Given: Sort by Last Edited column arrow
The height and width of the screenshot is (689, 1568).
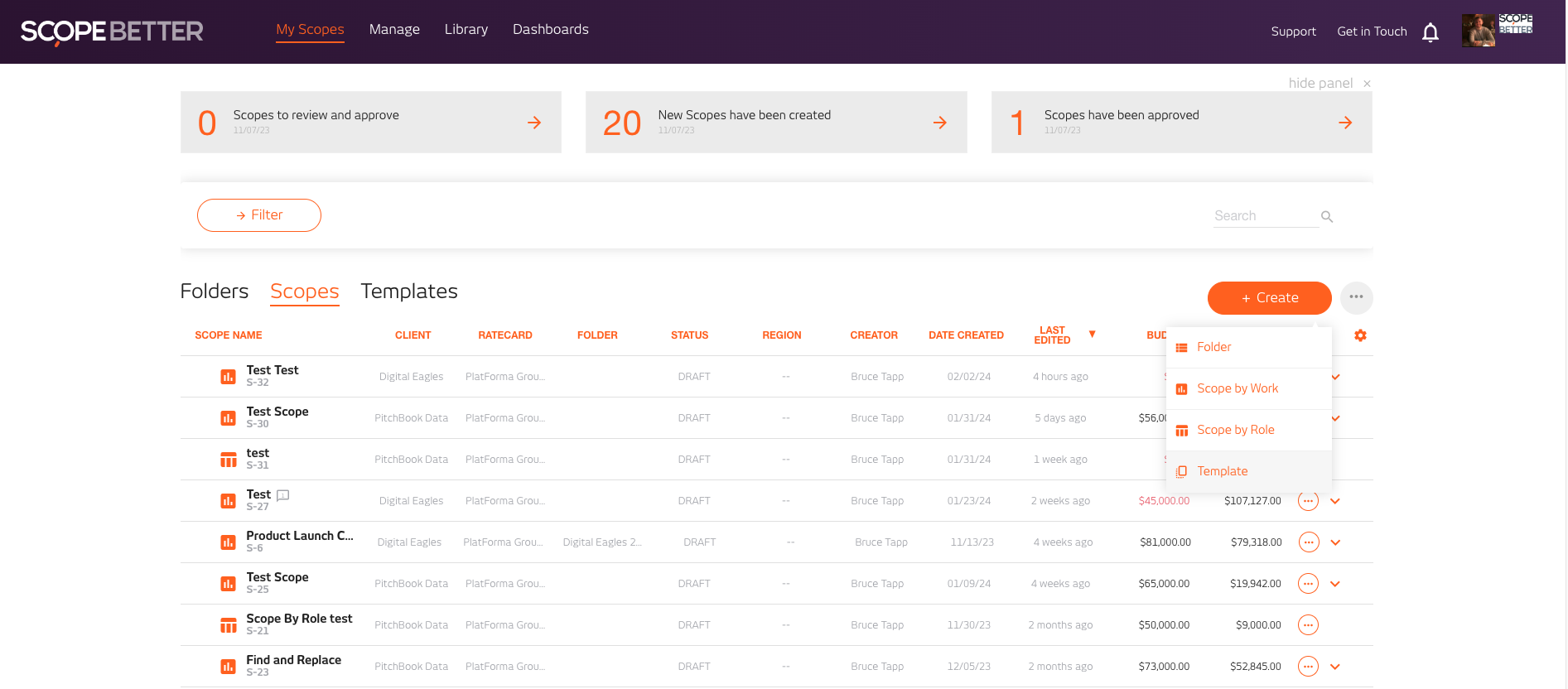Looking at the screenshot, I should pos(1092,335).
